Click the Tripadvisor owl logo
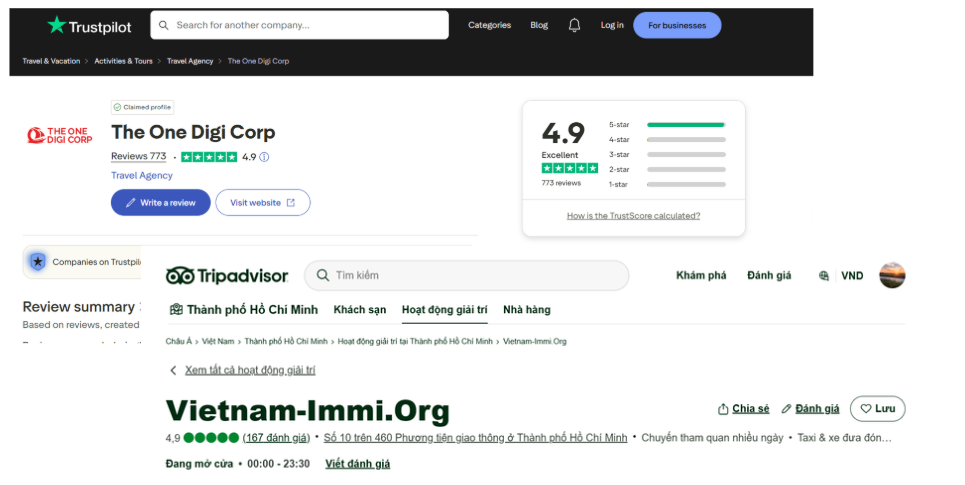This screenshot has height=485, width=965. point(179,276)
